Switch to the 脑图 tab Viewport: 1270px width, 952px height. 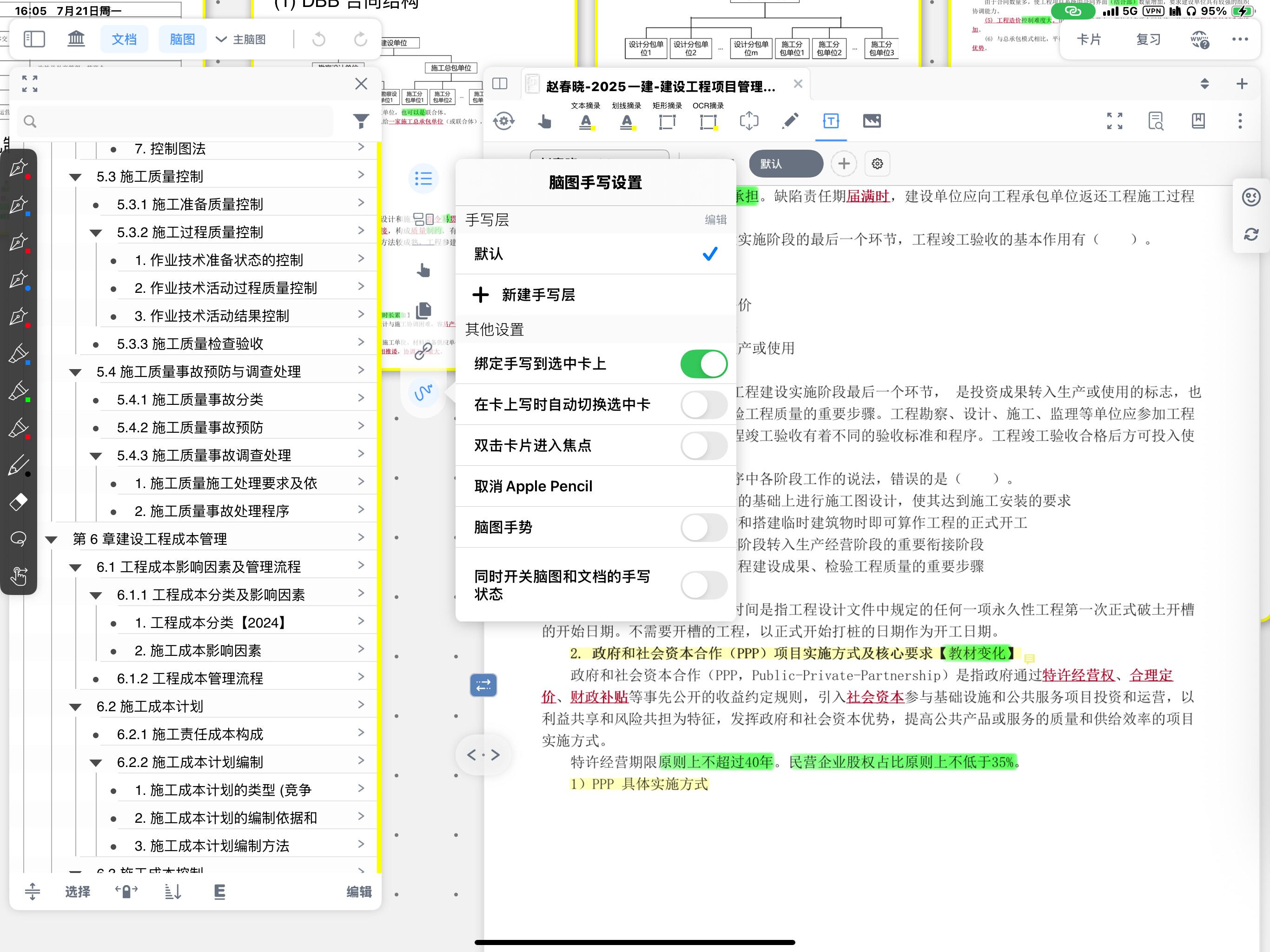(182, 39)
